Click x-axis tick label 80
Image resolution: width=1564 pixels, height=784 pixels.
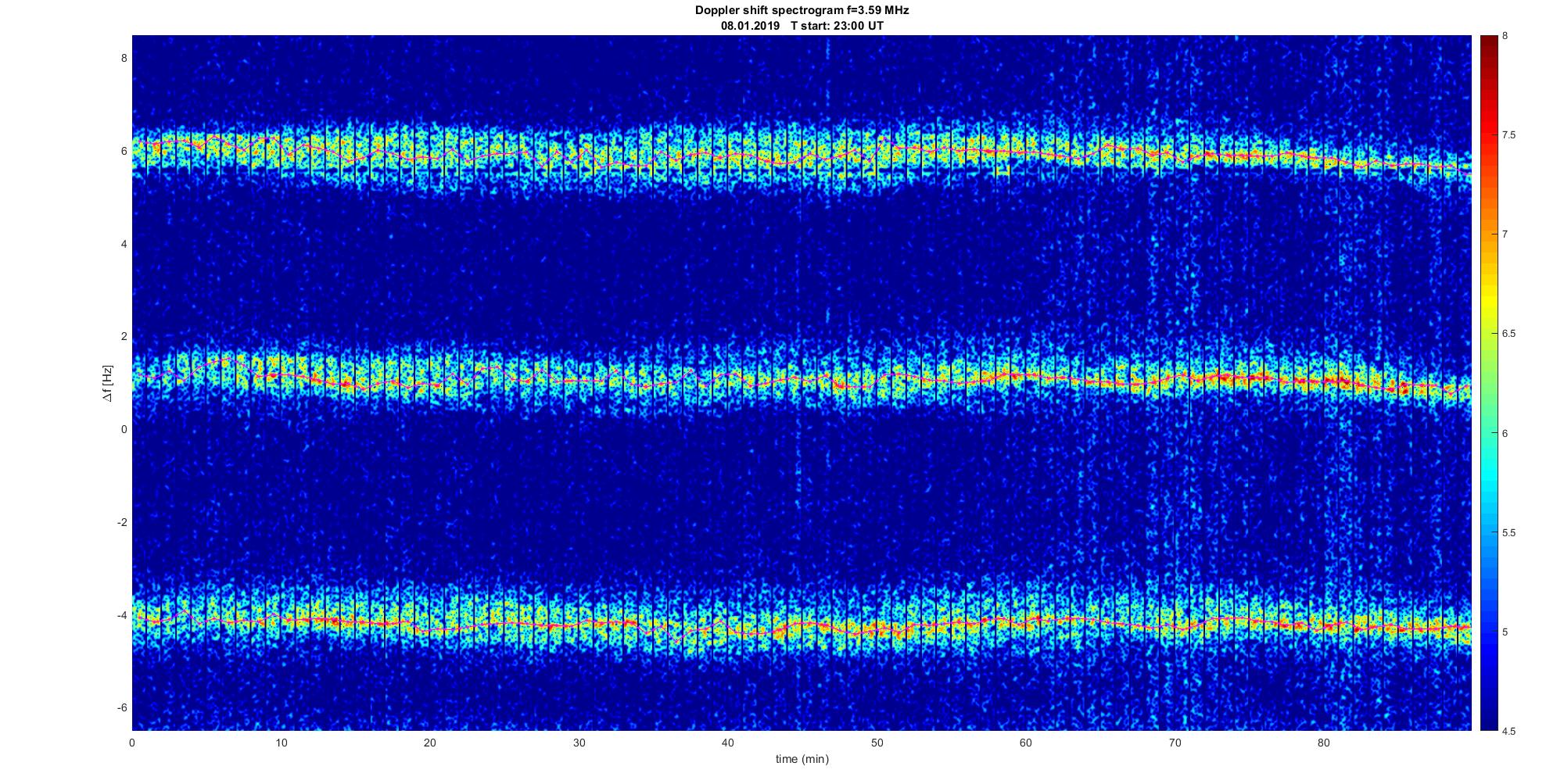tap(1324, 743)
